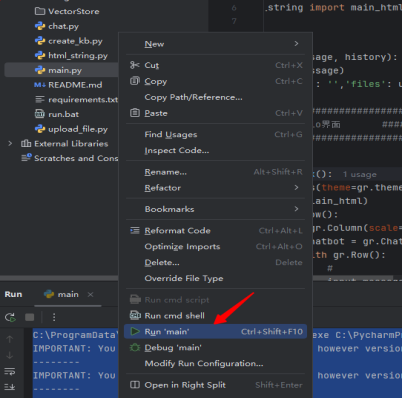Open the Run panel more options dots
This screenshot has height=398, width=403.
(54, 317)
